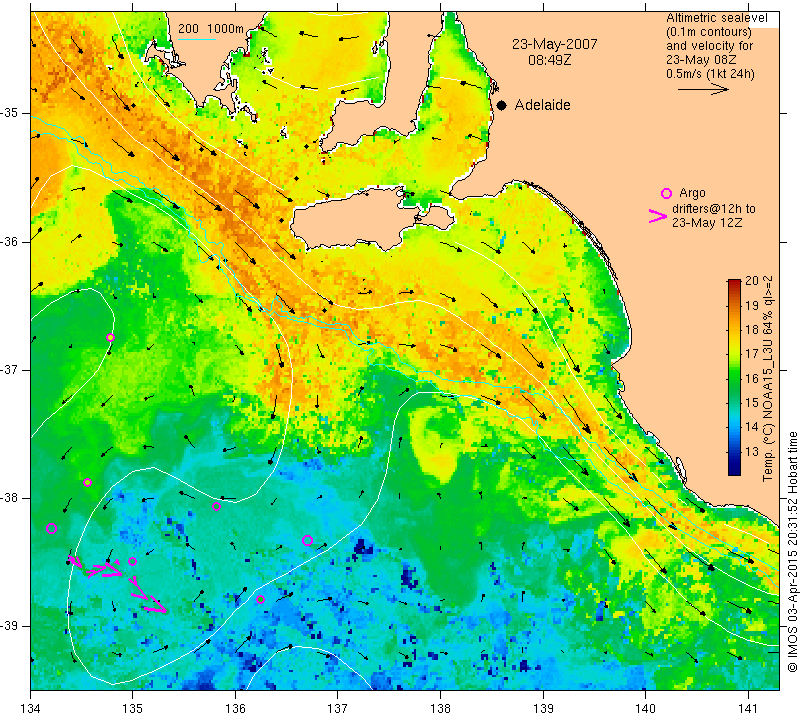Click the 'drifters@12h to' legend text
Viewport: 800px width, 720px height.
point(714,209)
